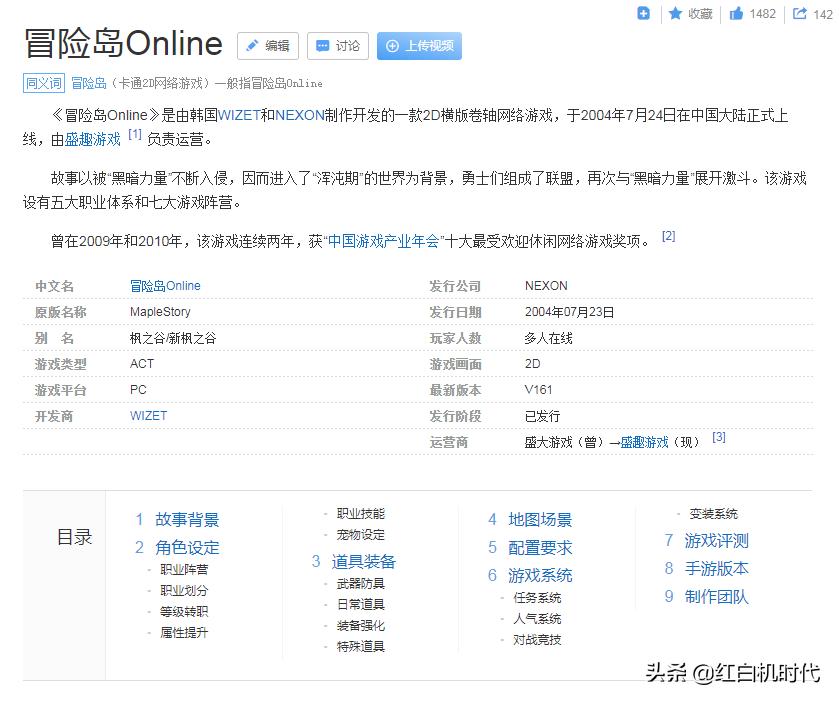This screenshot has height=702, width=839.
Task: Open the WIZET link in intro paragraph
Action: tap(239, 115)
